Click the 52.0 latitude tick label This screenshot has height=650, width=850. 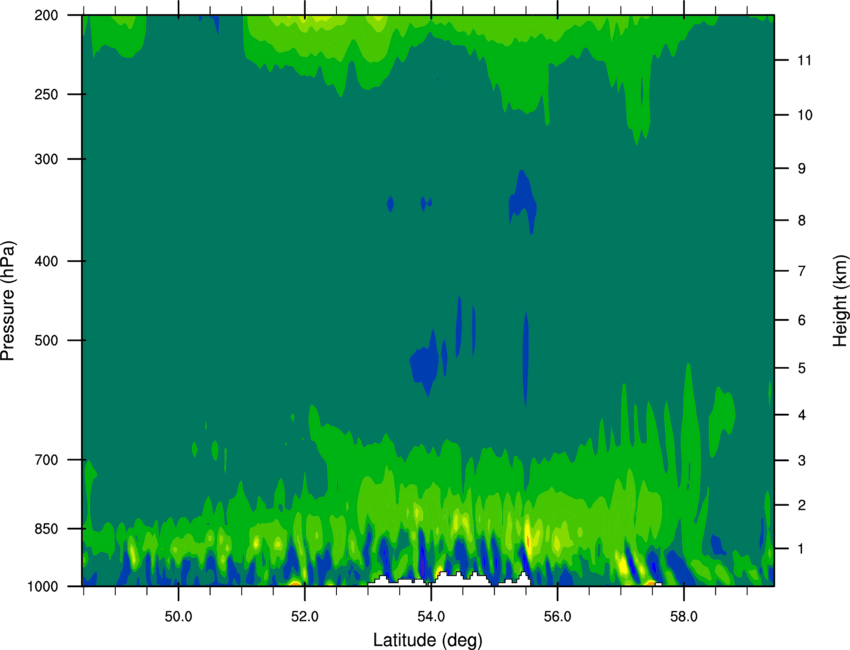click(305, 617)
